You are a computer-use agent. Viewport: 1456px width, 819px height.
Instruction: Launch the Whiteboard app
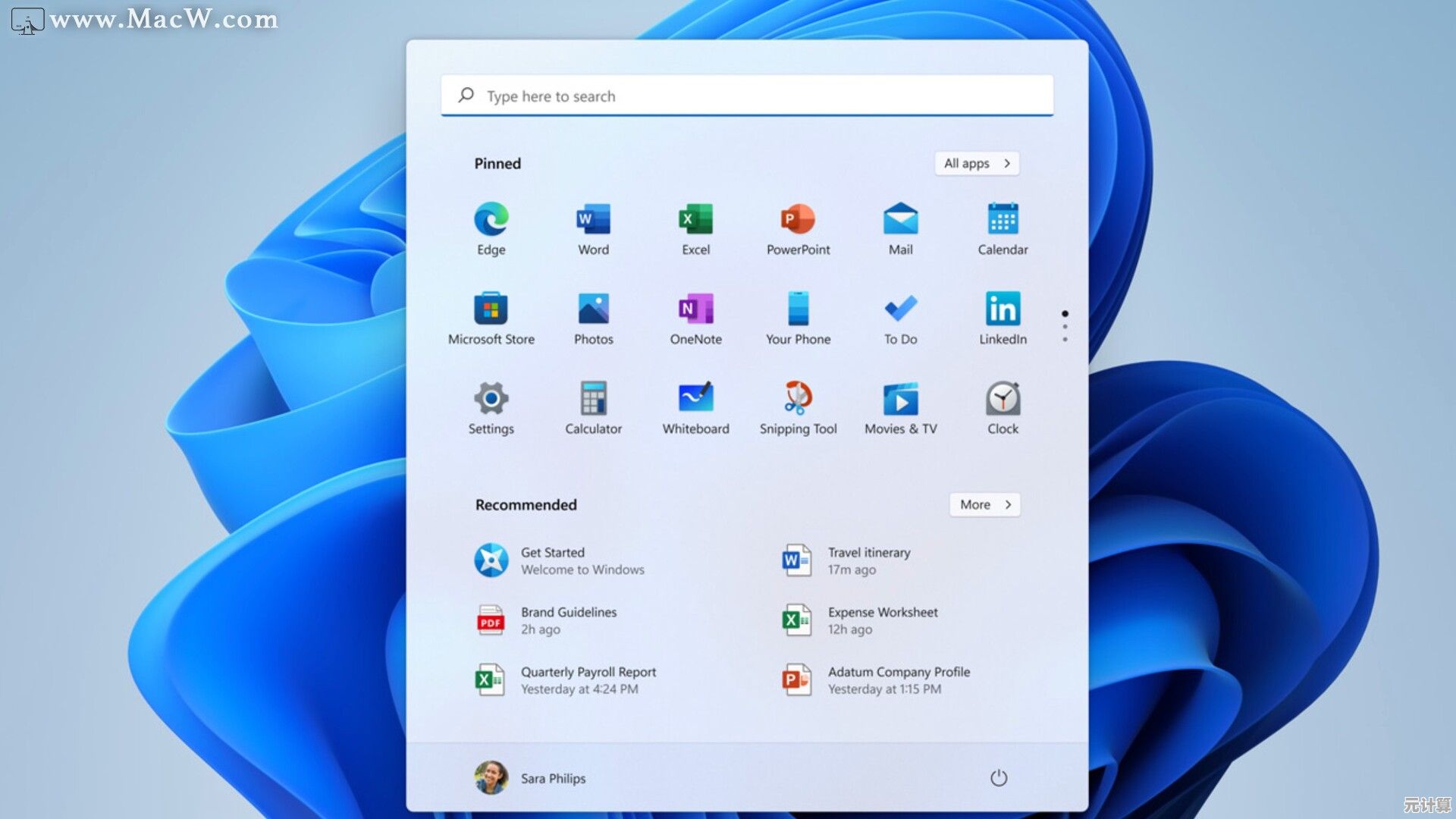[x=695, y=403]
